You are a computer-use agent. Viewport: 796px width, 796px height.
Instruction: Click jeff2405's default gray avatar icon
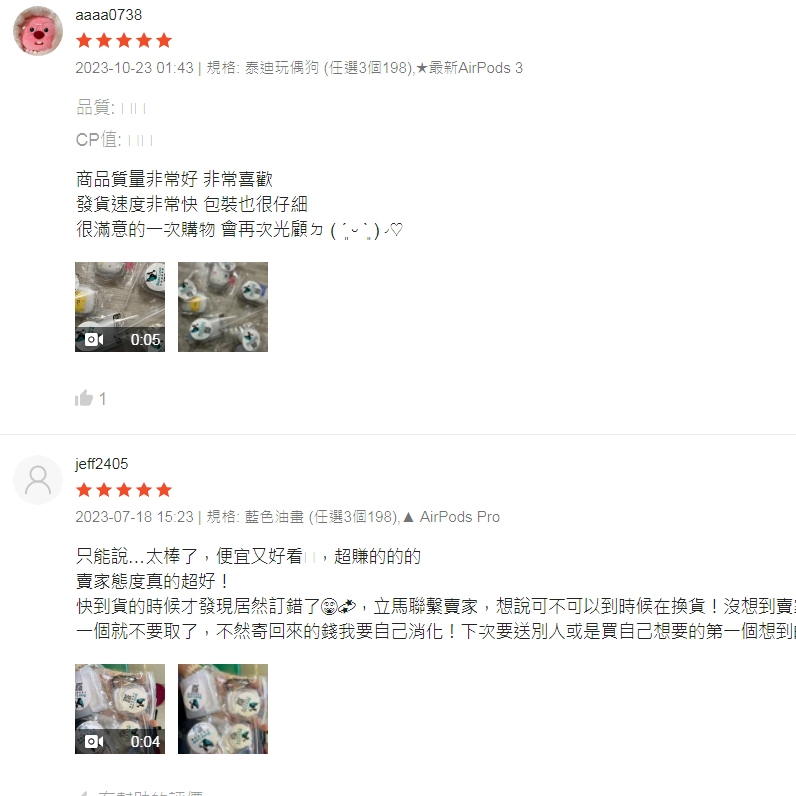pos(38,480)
